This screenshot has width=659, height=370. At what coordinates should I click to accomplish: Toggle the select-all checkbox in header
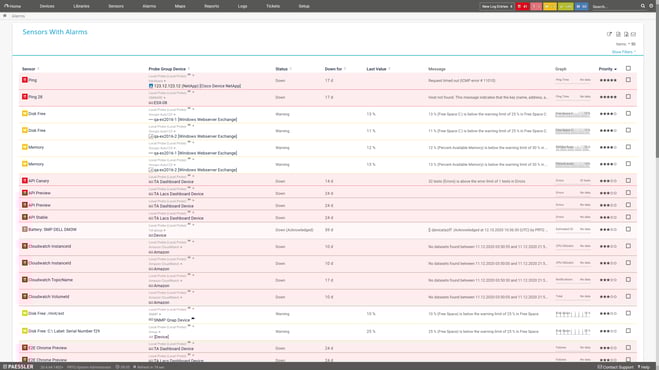628,68
